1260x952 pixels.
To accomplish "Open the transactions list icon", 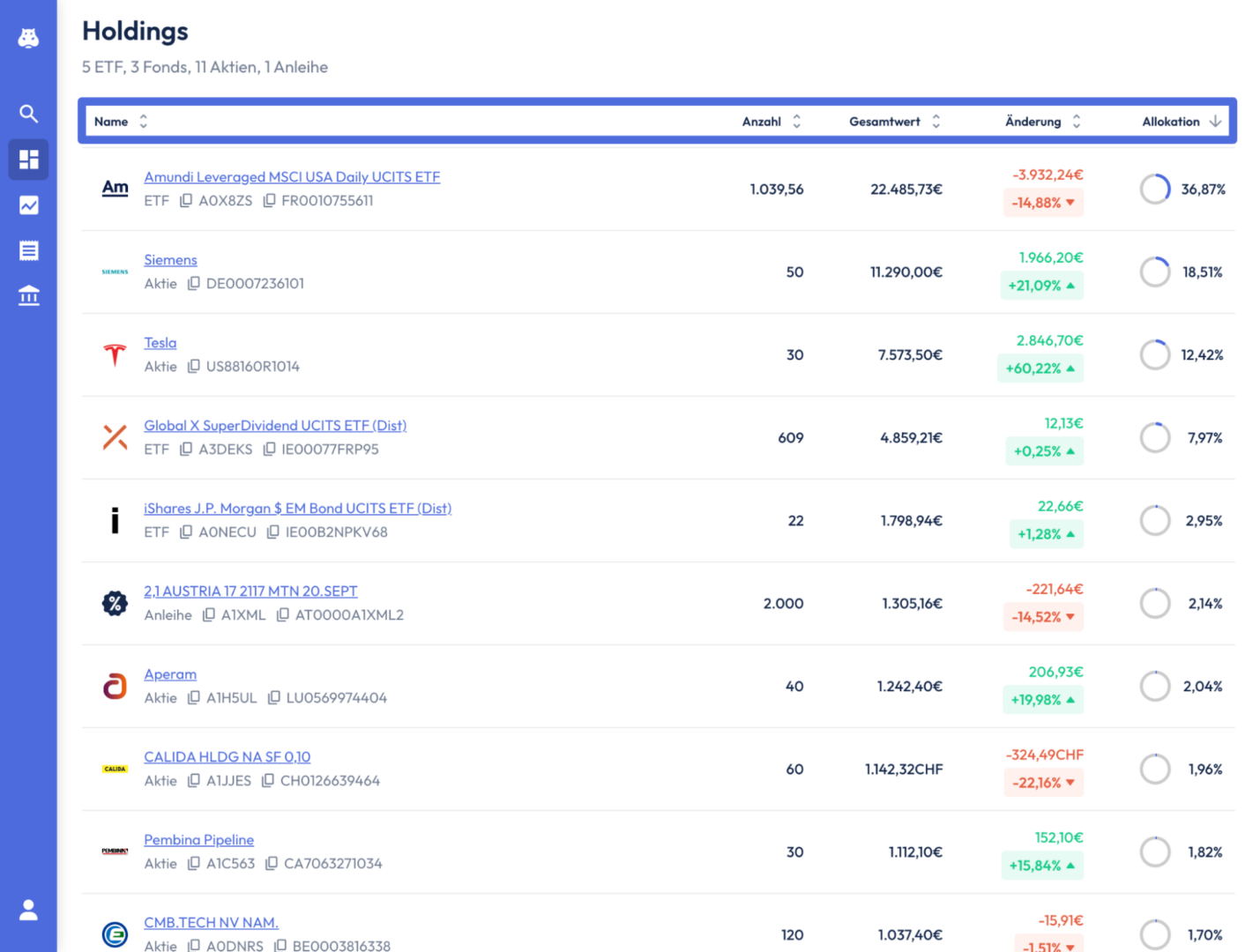I will coord(28,250).
